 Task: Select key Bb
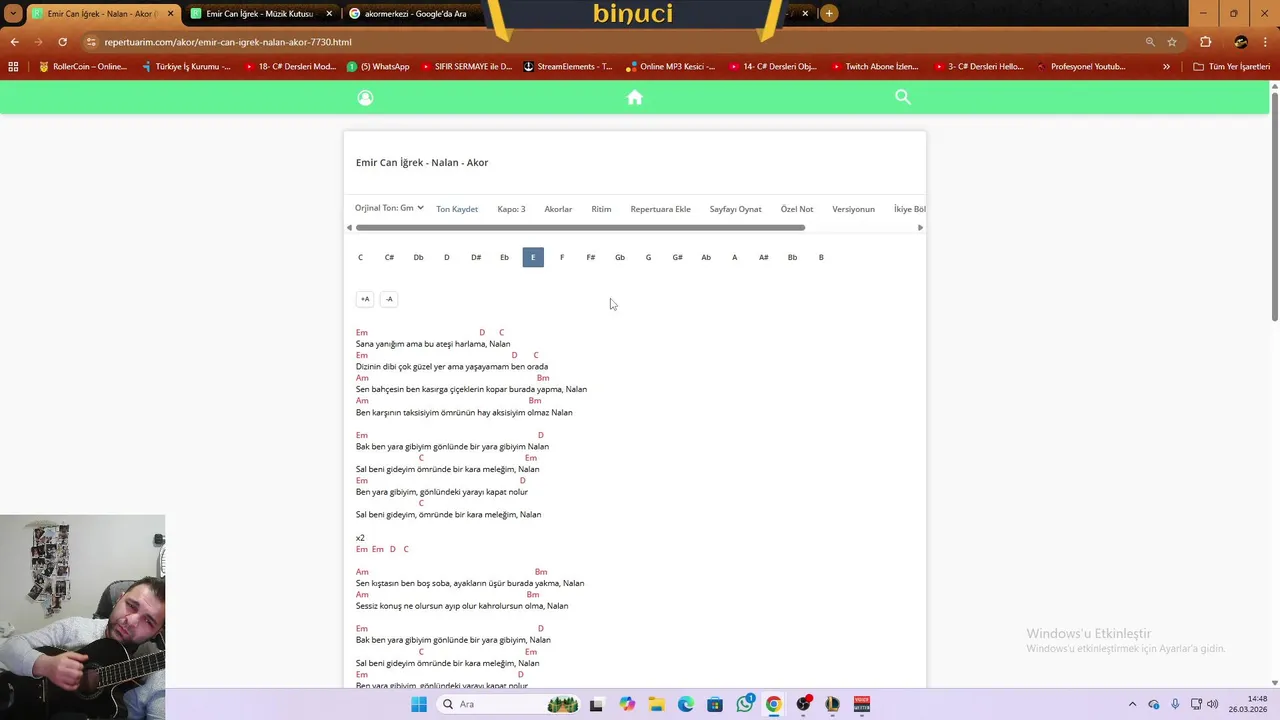click(x=792, y=257)
